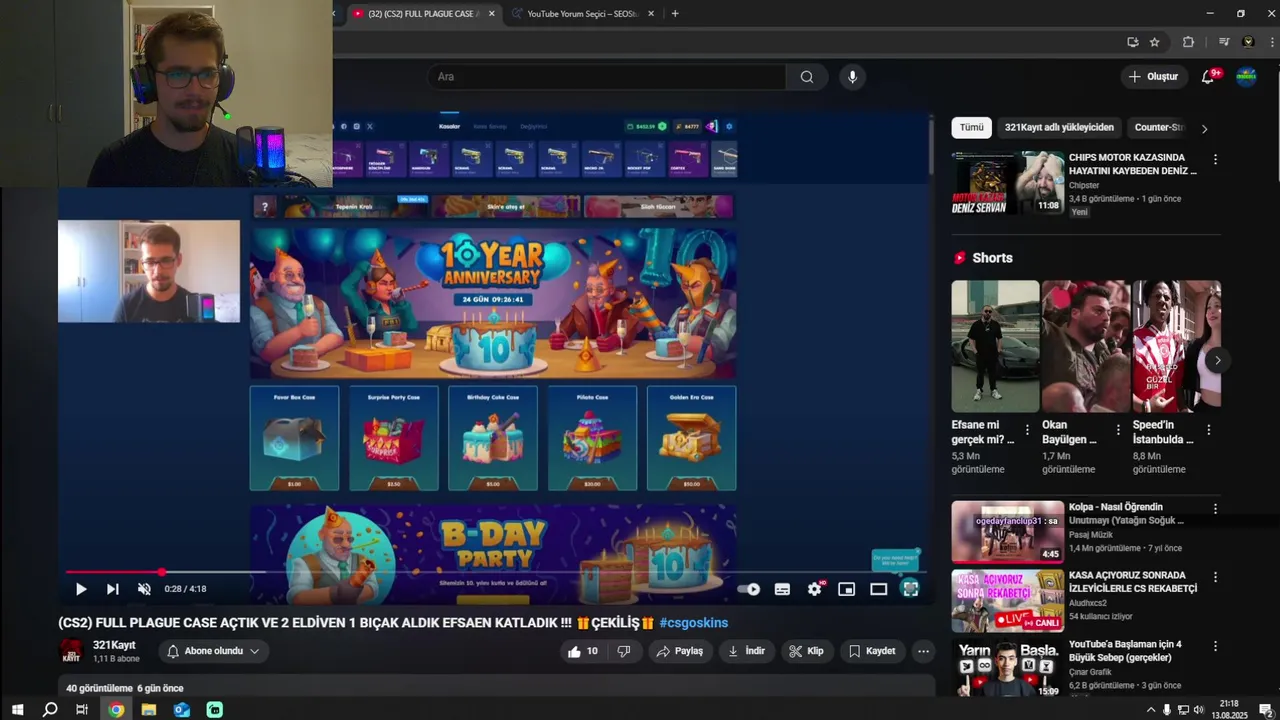
Task: Open options for Speed'in İstanbulda Short
Action: (x=1208, y=430)
